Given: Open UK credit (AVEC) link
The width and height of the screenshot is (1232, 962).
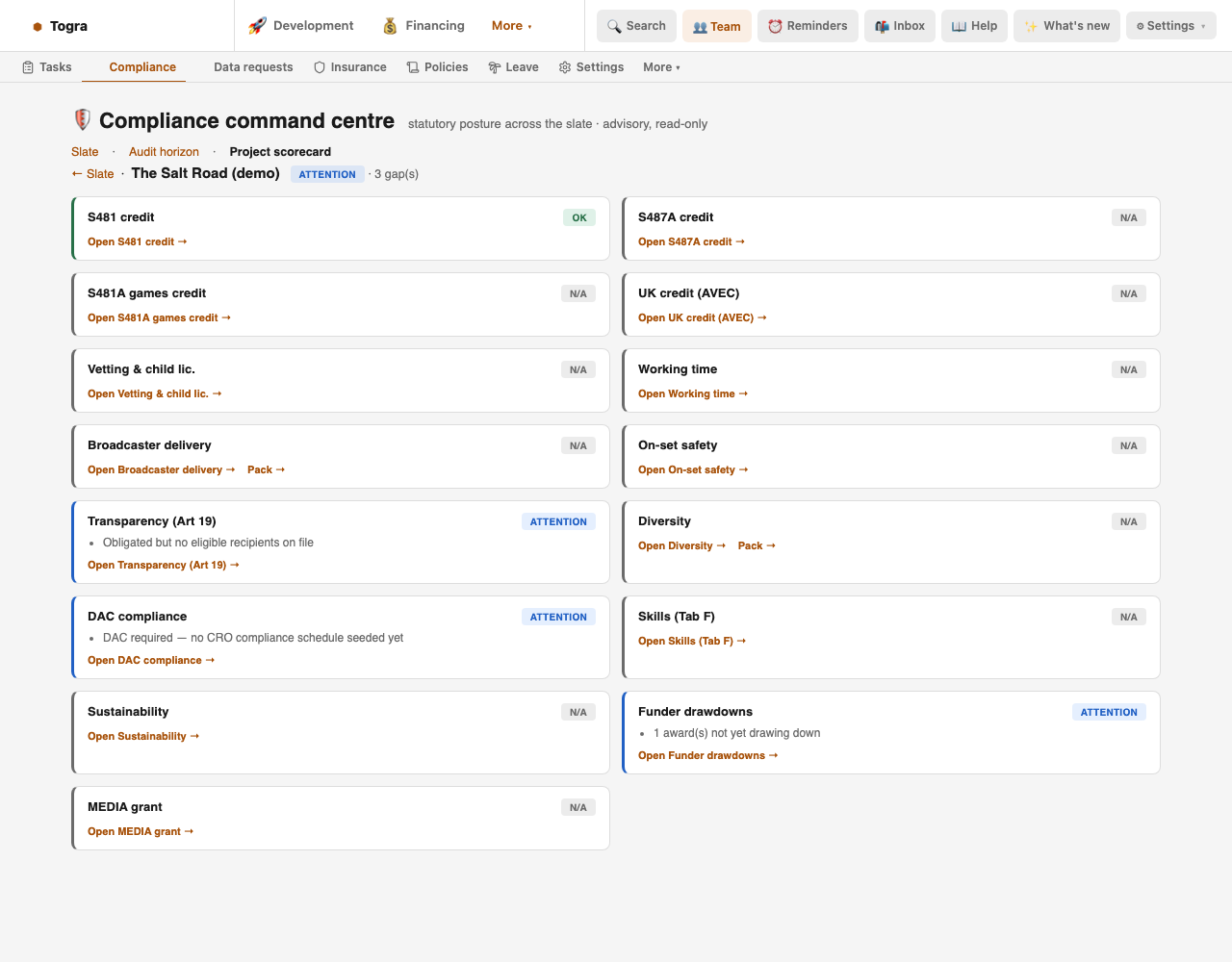Looking at the screenshot, I should tap(703, 318).
